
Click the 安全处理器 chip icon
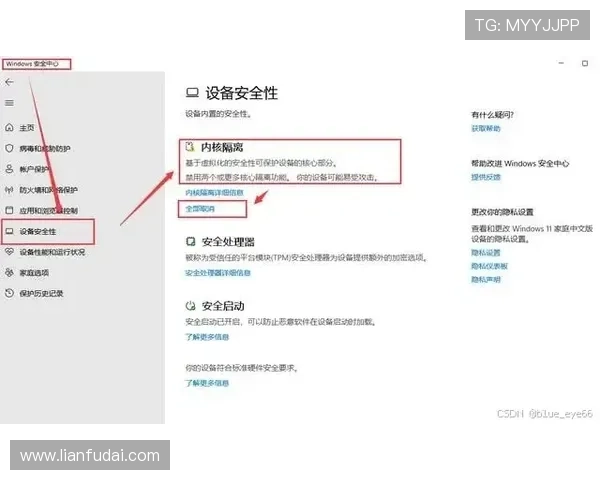(190, 242)
